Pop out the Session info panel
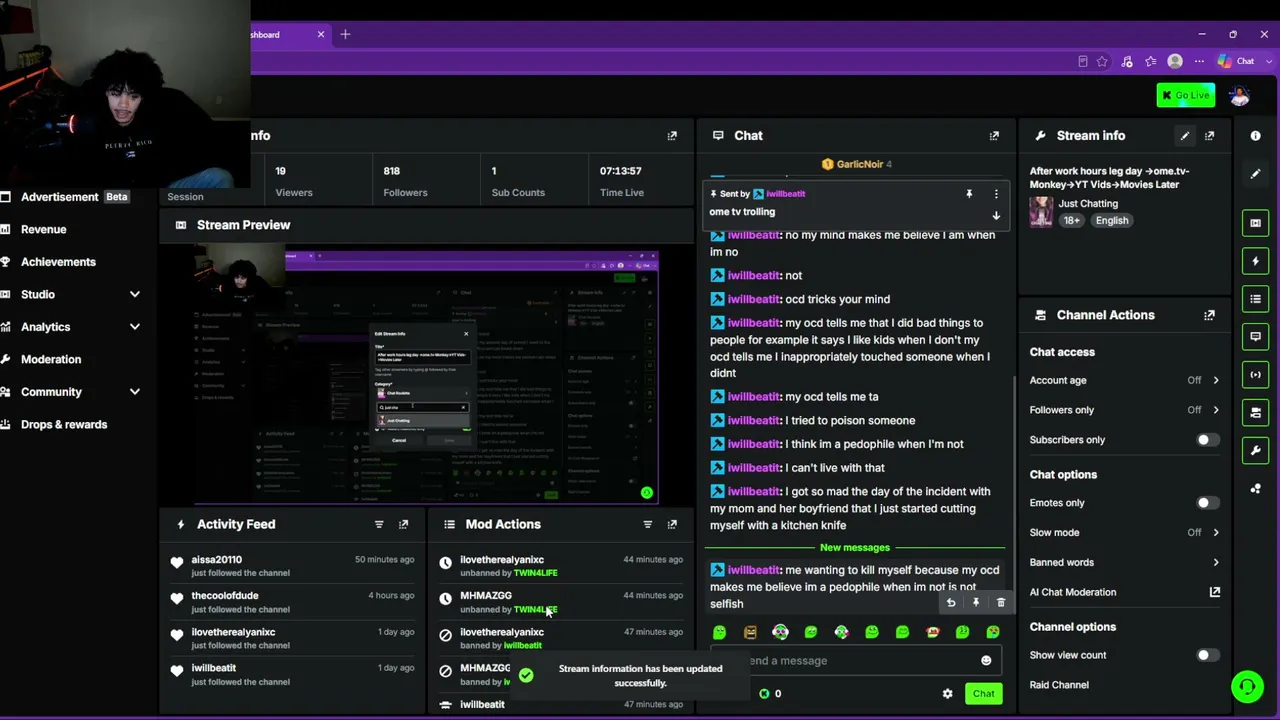1280x720 pixels. [x=672, y=136]
